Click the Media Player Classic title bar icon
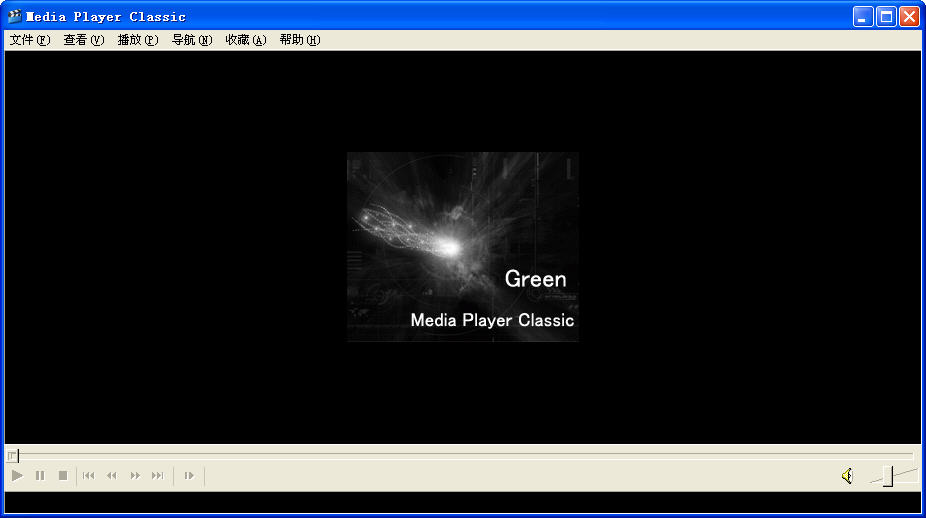The image size is (926, 518). coord(14,16)
